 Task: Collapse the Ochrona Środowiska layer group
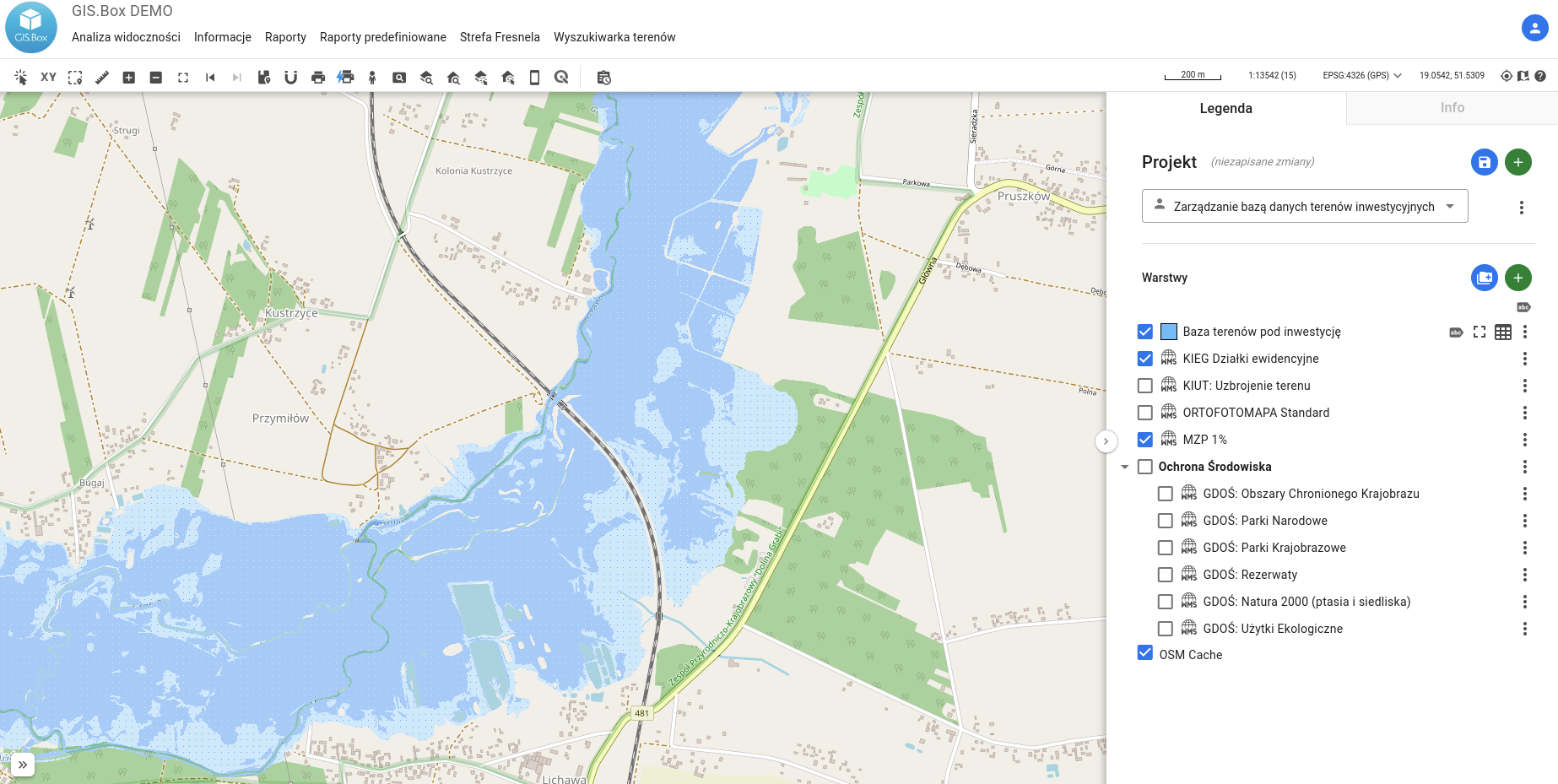pos(1124,467)
